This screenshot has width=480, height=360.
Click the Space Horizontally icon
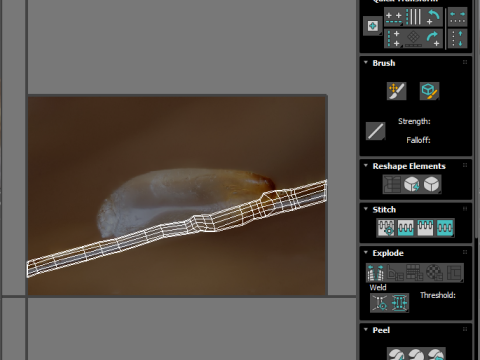[457, 17]
